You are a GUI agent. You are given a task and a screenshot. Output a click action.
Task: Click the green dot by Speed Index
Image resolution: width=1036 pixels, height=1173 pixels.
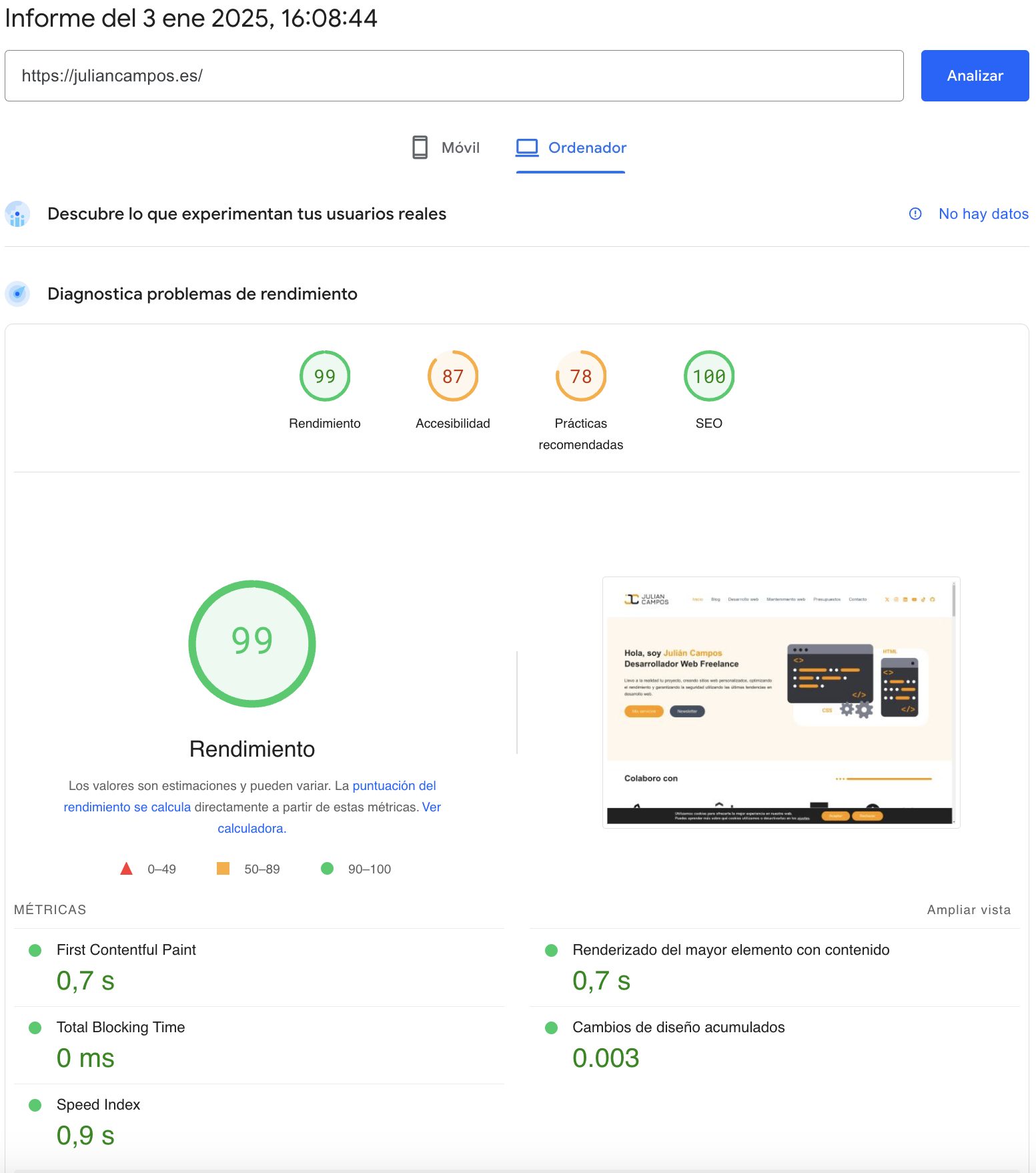(35, 1105)
